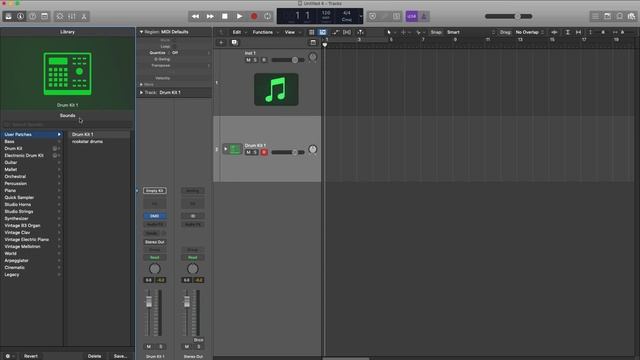Open Smart Controls from control bar
This screenshot has width=640, height=360.
[x=60, y=16]
